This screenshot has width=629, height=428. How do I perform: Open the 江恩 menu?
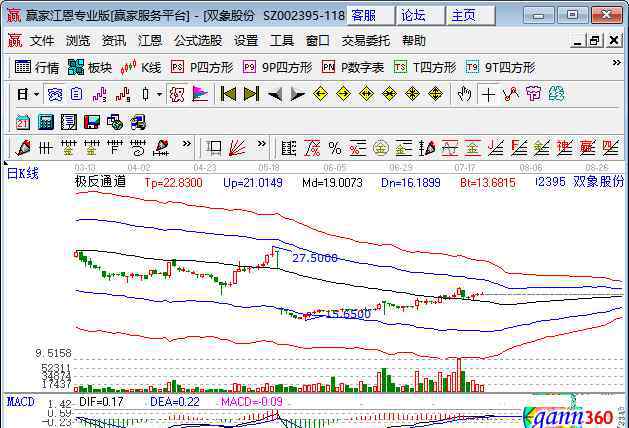pos(150,41)
